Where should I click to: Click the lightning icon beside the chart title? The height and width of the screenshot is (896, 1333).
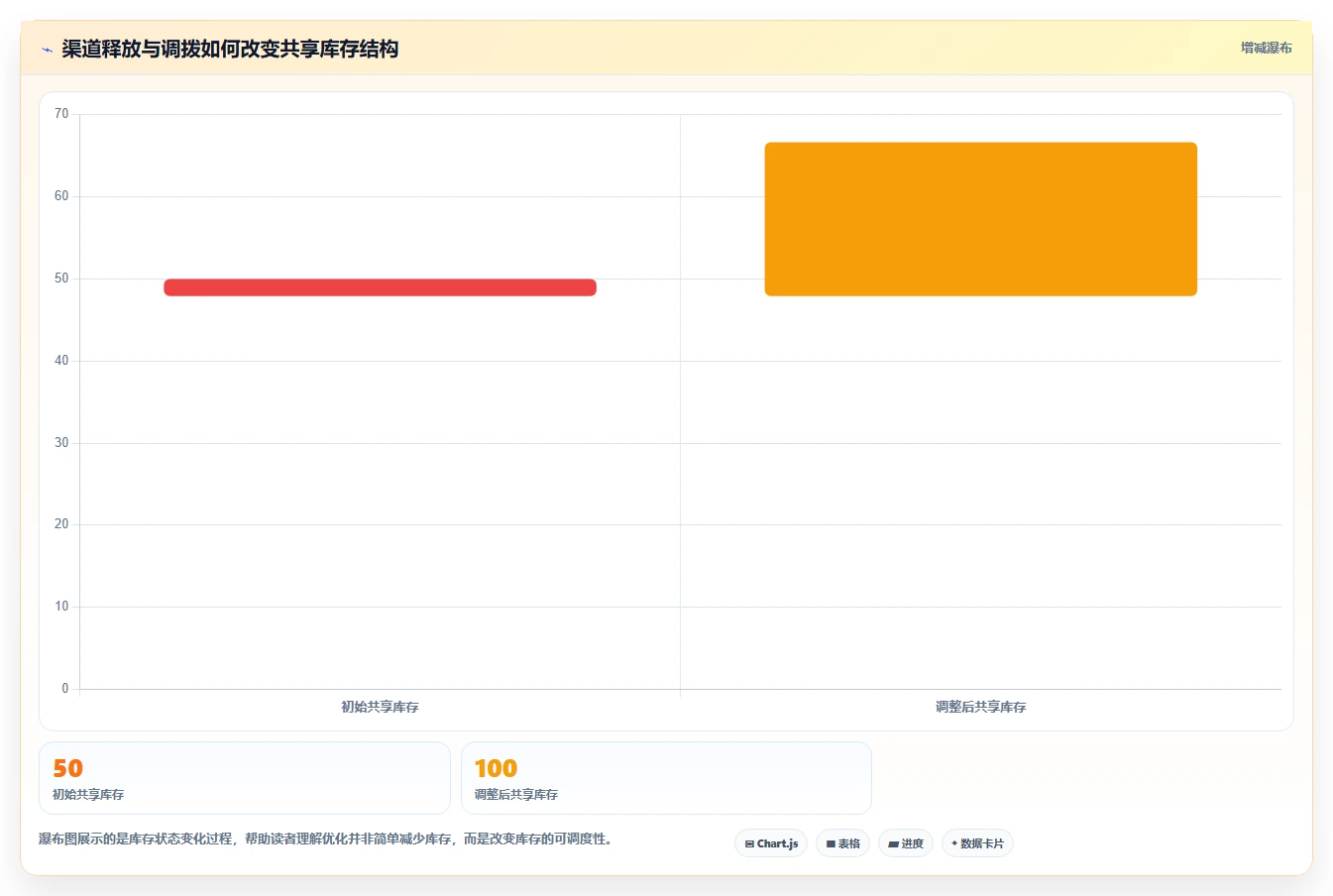pos(47,50)
